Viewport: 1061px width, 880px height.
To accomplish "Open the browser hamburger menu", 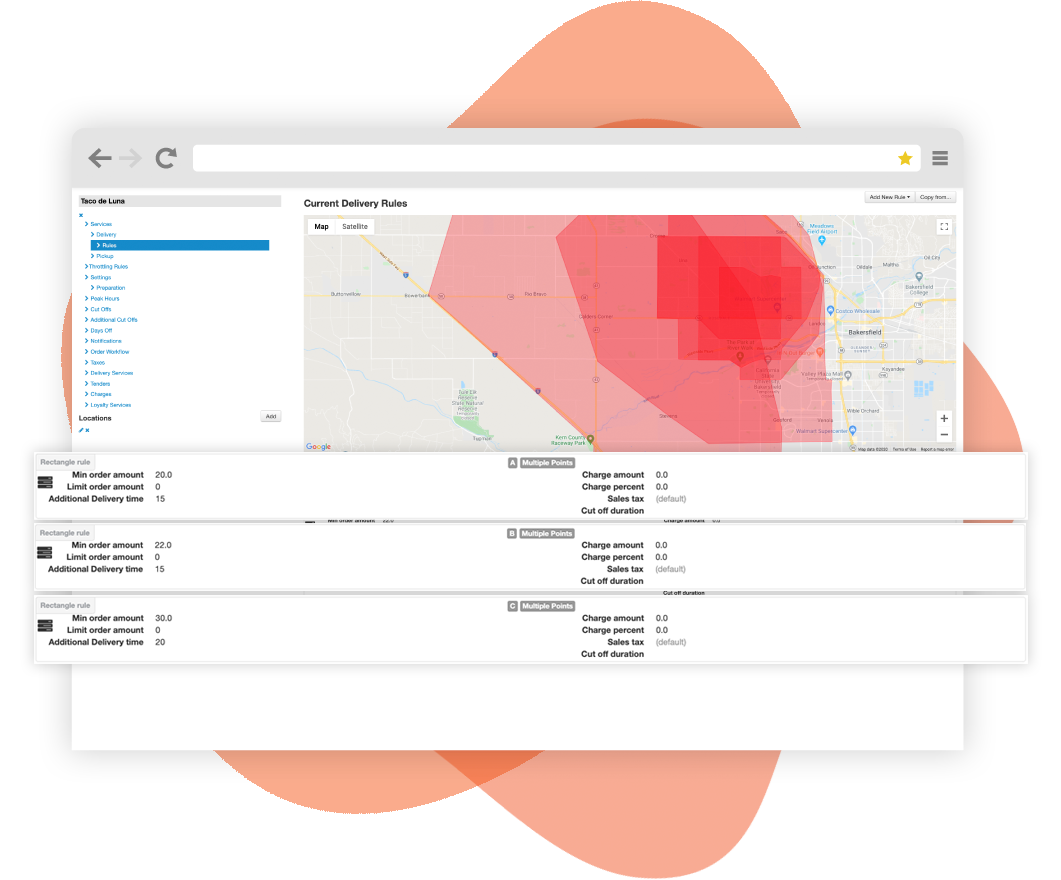I will coord(940,158).
